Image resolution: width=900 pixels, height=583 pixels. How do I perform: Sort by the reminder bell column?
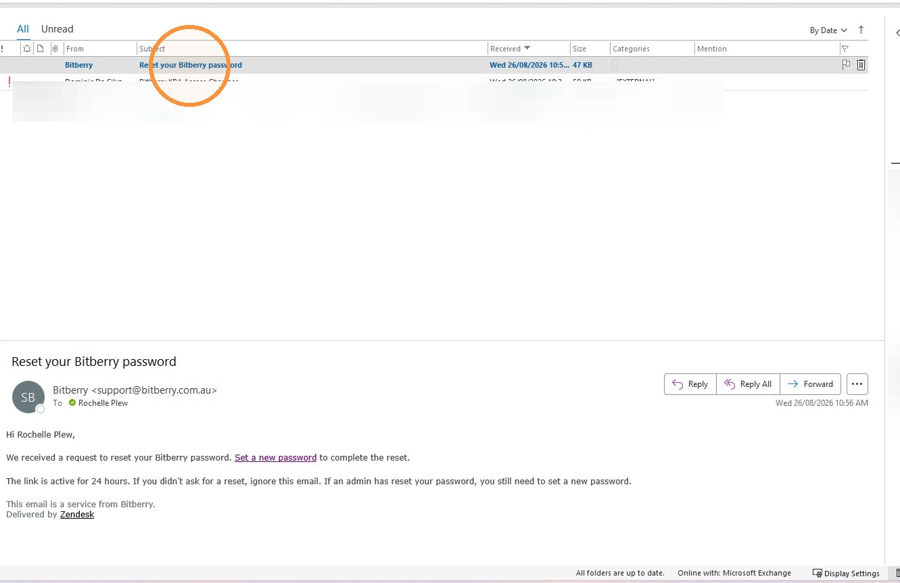point(26,49)
